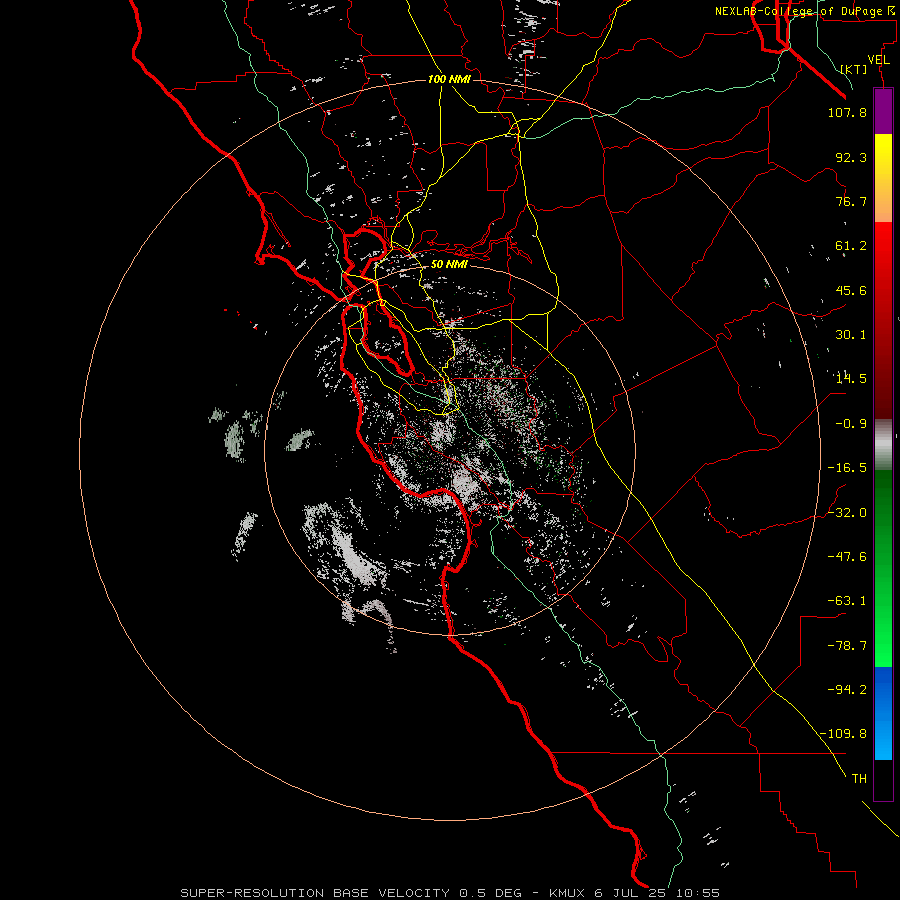Select the -94.2 velocity scale value
This screenshot has height=900, width=900.
pyautogui.click(x=847, y=690)
